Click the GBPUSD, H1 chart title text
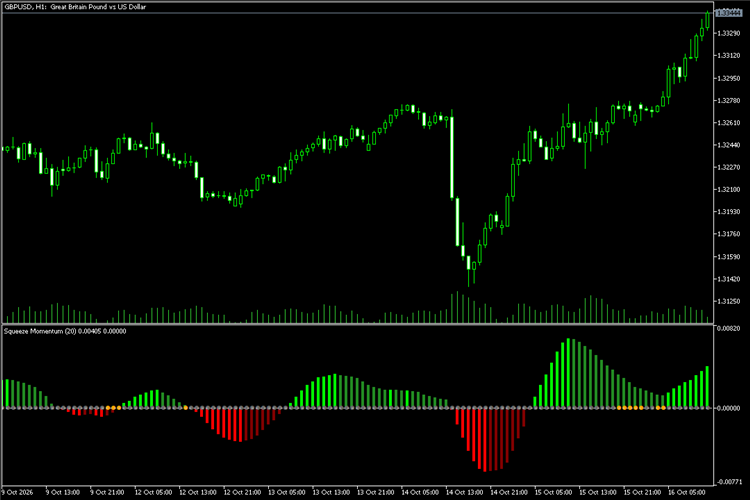This screenshot has width=750, height=500. (75, 7)
